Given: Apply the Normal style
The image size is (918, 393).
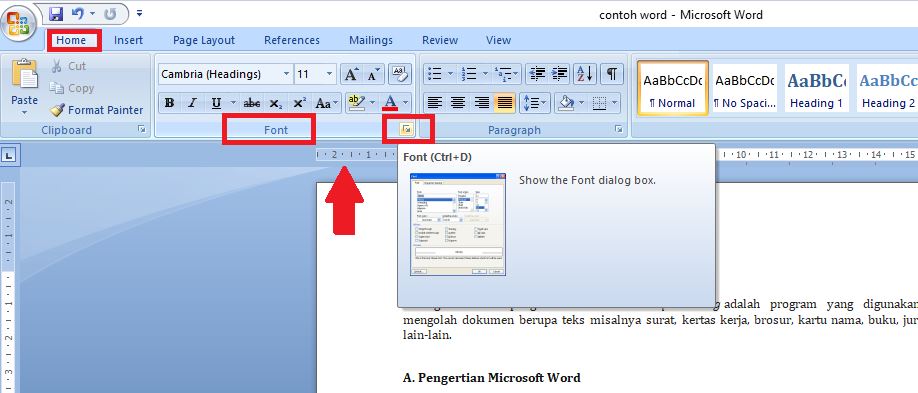Looking at the screenshot, I should coord(673,88).
